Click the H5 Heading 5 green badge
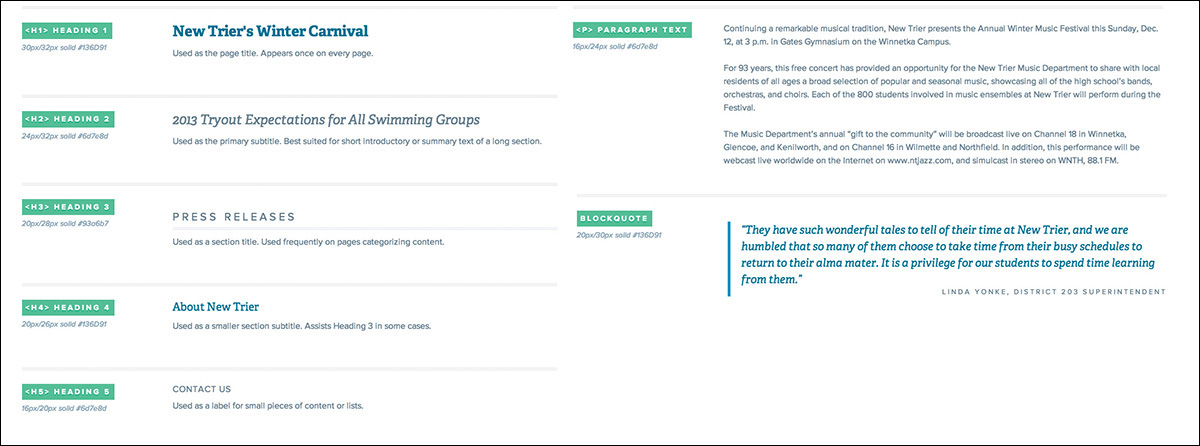Viewport: 1200px width, 446px height. 67,391
